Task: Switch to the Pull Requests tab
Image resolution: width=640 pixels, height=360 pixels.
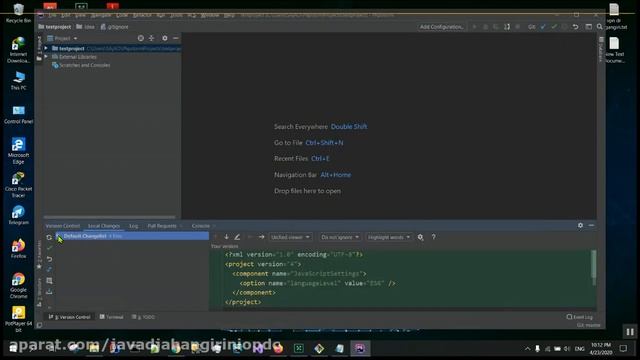Action: 162,226
